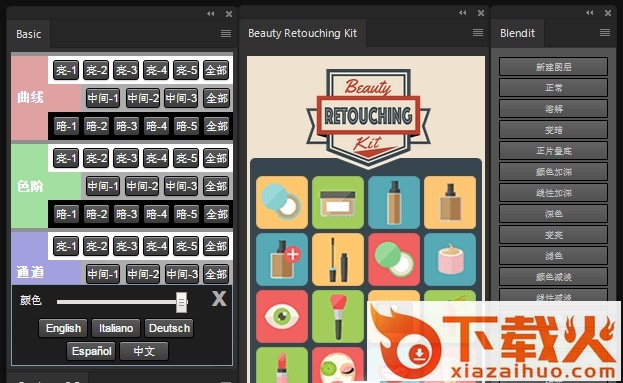This screenshot has width=623, height=383.
Task: Click 亮-3 in the 曲线 section
Action: [126, 70]
